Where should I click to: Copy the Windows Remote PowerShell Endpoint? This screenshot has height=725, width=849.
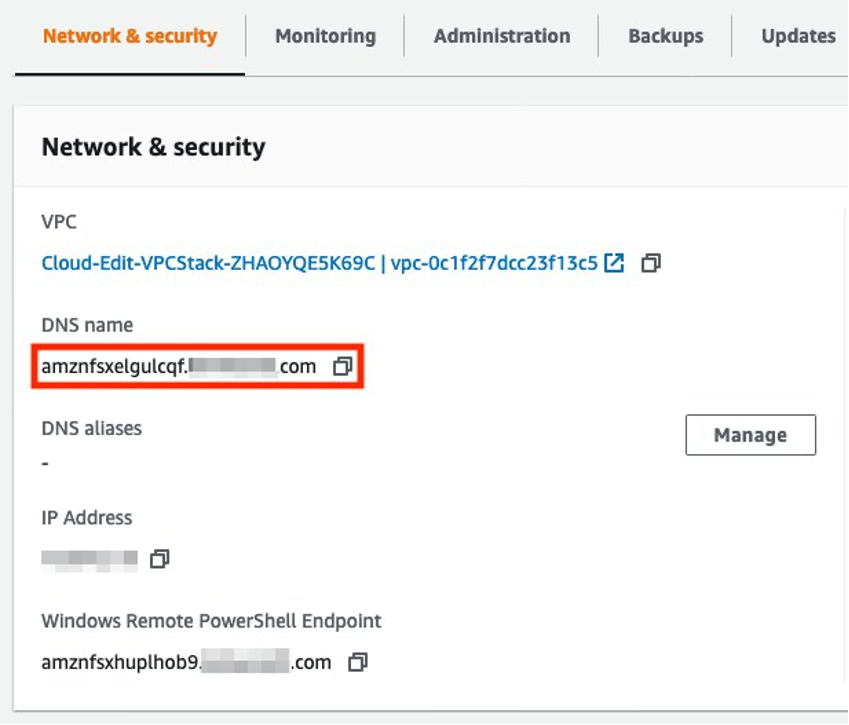tap(360, 662)
